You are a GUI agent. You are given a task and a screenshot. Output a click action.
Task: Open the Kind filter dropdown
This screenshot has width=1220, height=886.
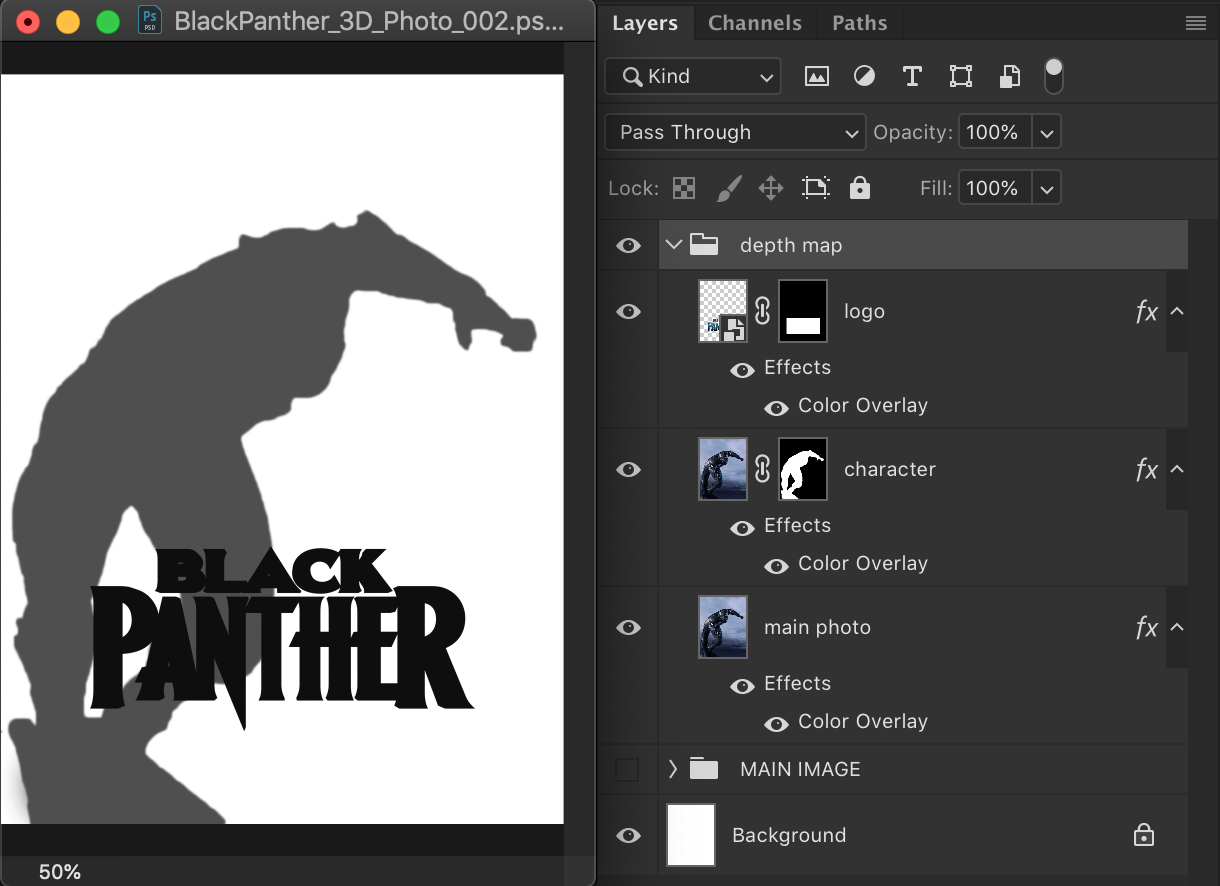693,76
